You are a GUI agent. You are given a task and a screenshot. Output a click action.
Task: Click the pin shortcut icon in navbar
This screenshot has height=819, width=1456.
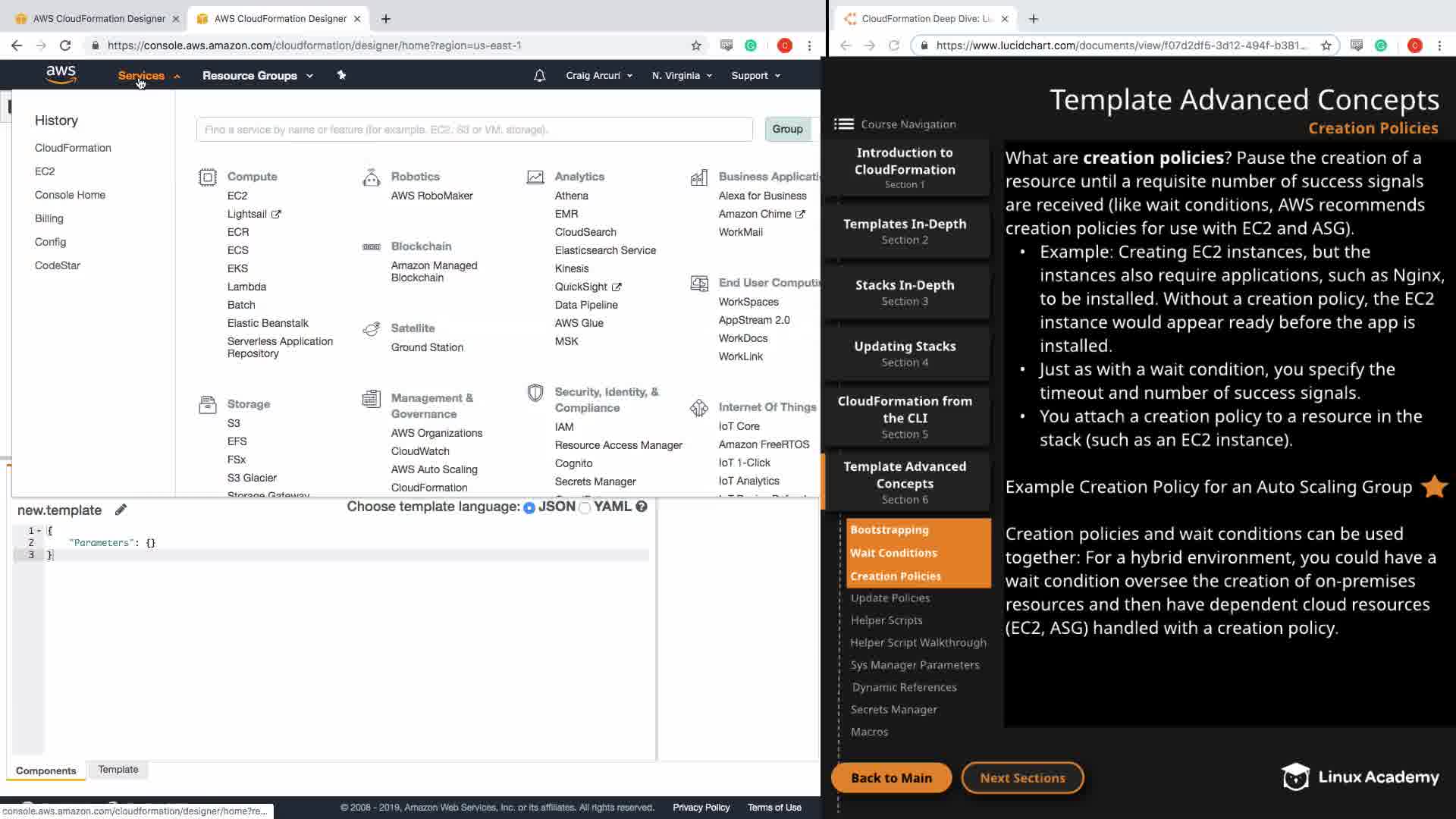click(x=341, y=75)
